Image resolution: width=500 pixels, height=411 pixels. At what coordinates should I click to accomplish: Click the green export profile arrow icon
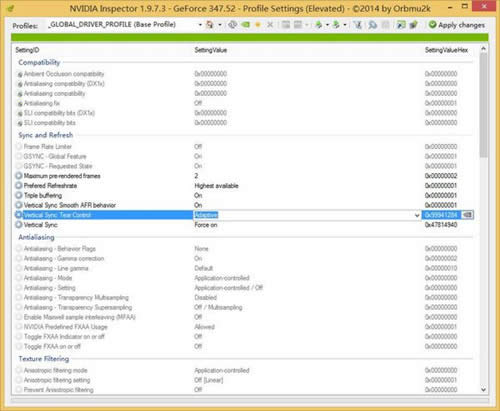(x=319, y=25)
